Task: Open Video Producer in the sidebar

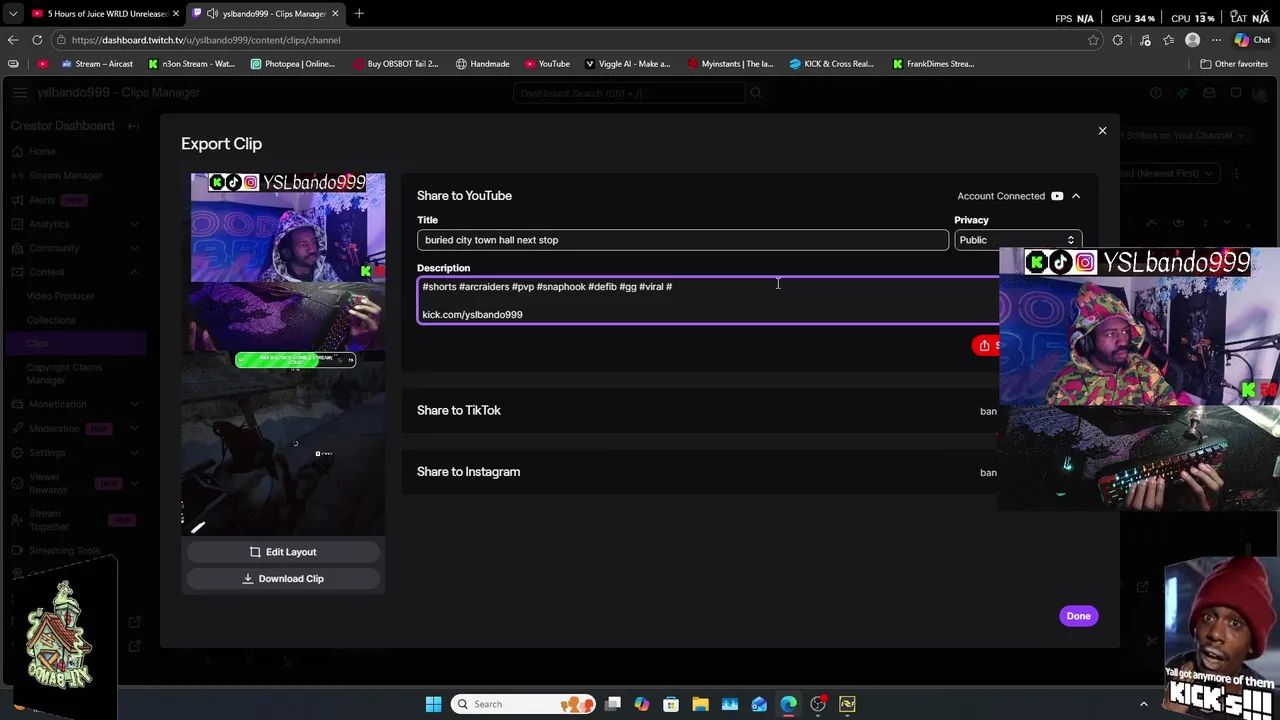Action: click(61, 296)
